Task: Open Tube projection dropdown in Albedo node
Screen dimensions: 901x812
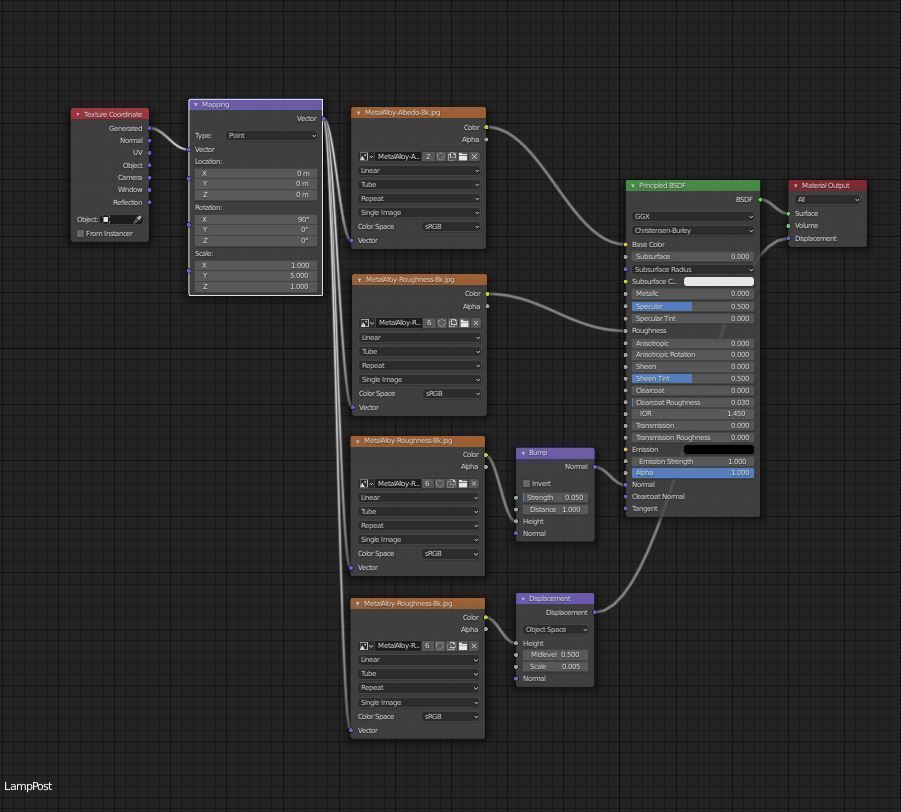Action: tap(419, 184)
